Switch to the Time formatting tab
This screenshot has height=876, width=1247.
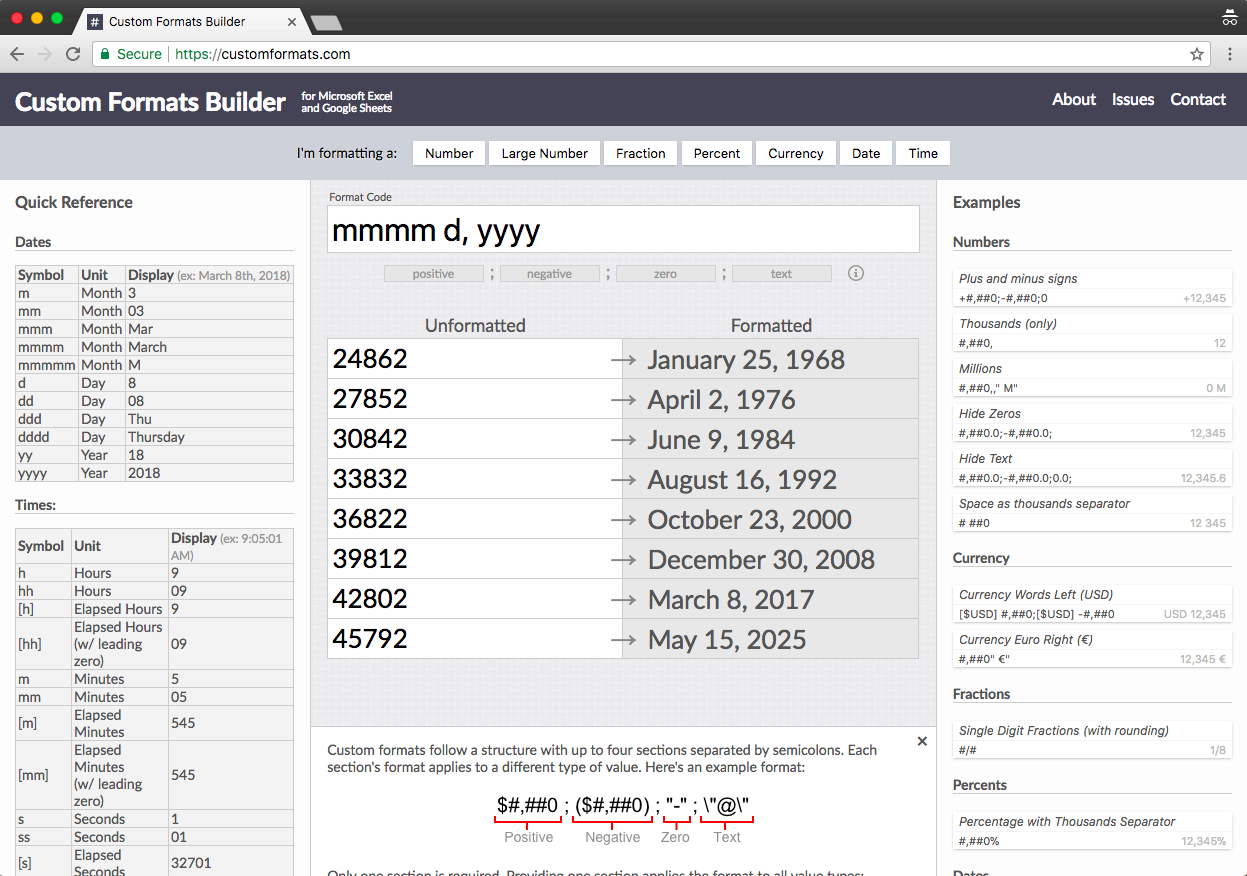(922, 153)
